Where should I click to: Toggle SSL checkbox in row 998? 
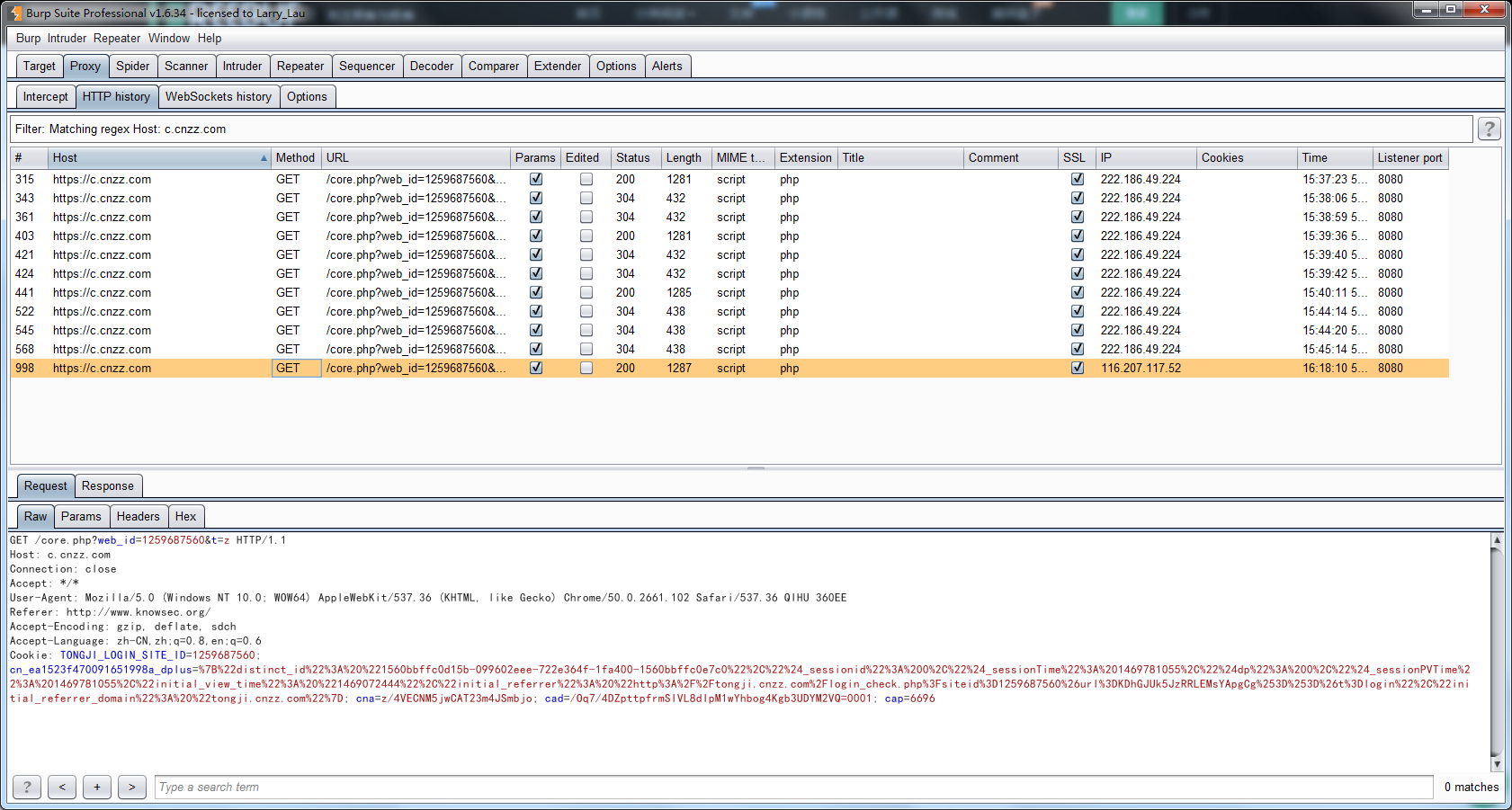click(1078, 368)
